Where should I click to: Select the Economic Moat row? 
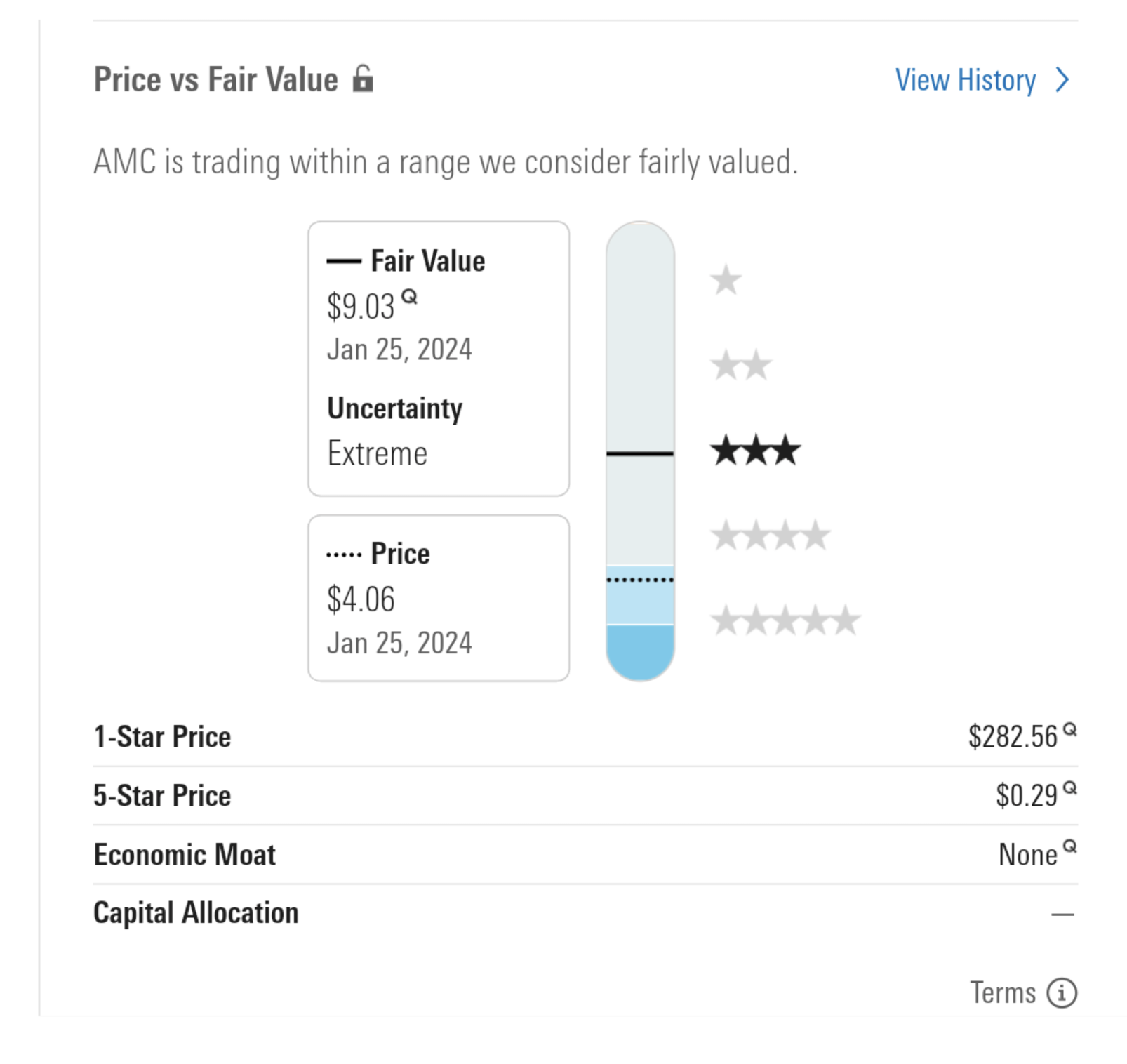click(x=185, y=853)
